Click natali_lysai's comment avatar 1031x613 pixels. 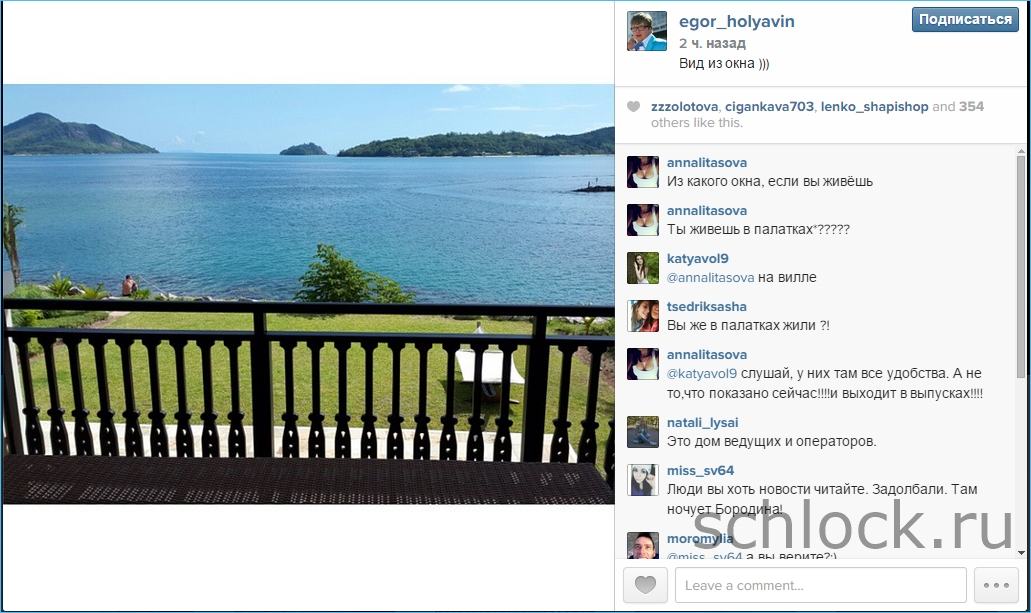[642, 431]
